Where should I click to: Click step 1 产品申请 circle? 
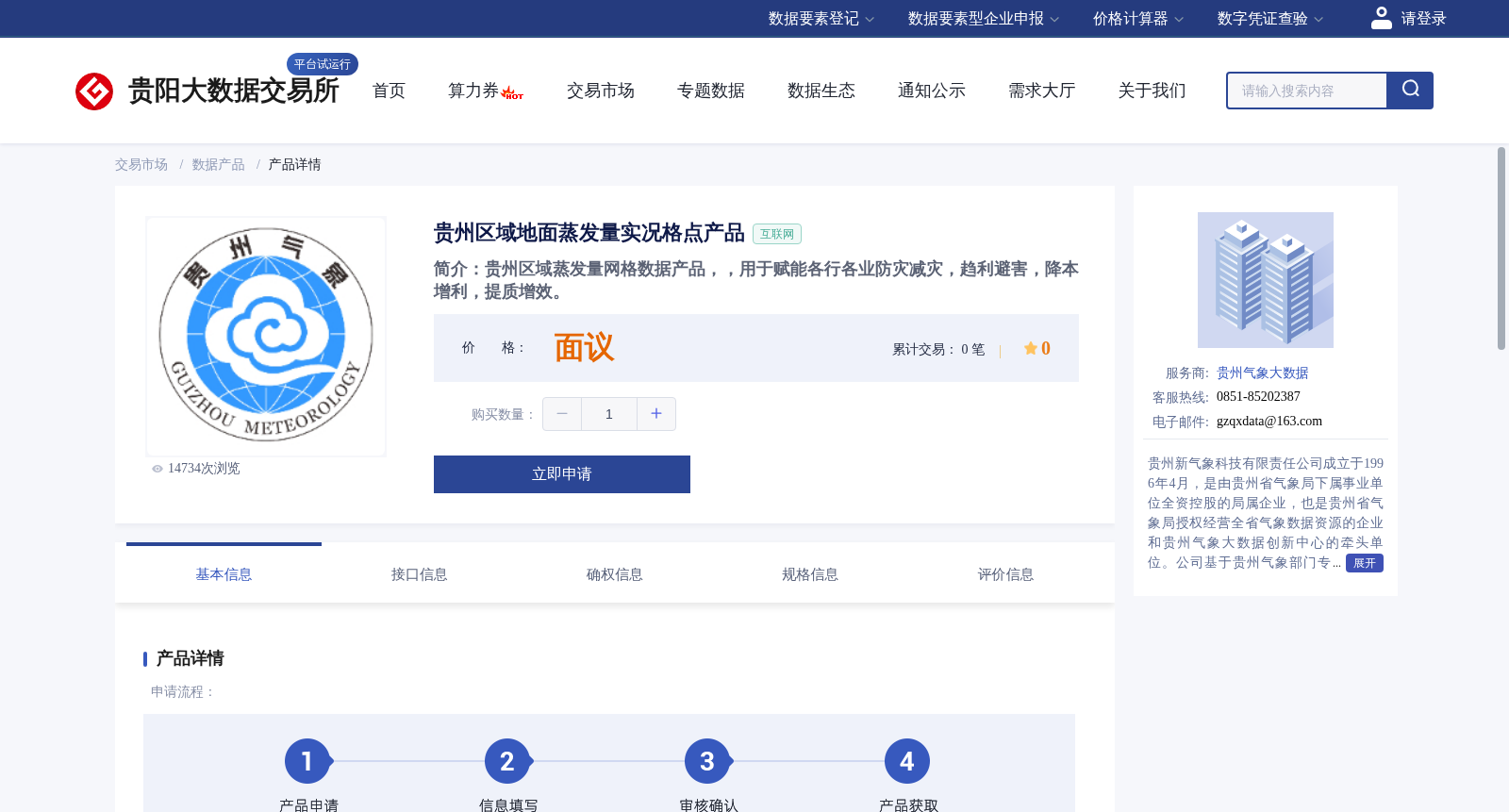pos(307,761)
